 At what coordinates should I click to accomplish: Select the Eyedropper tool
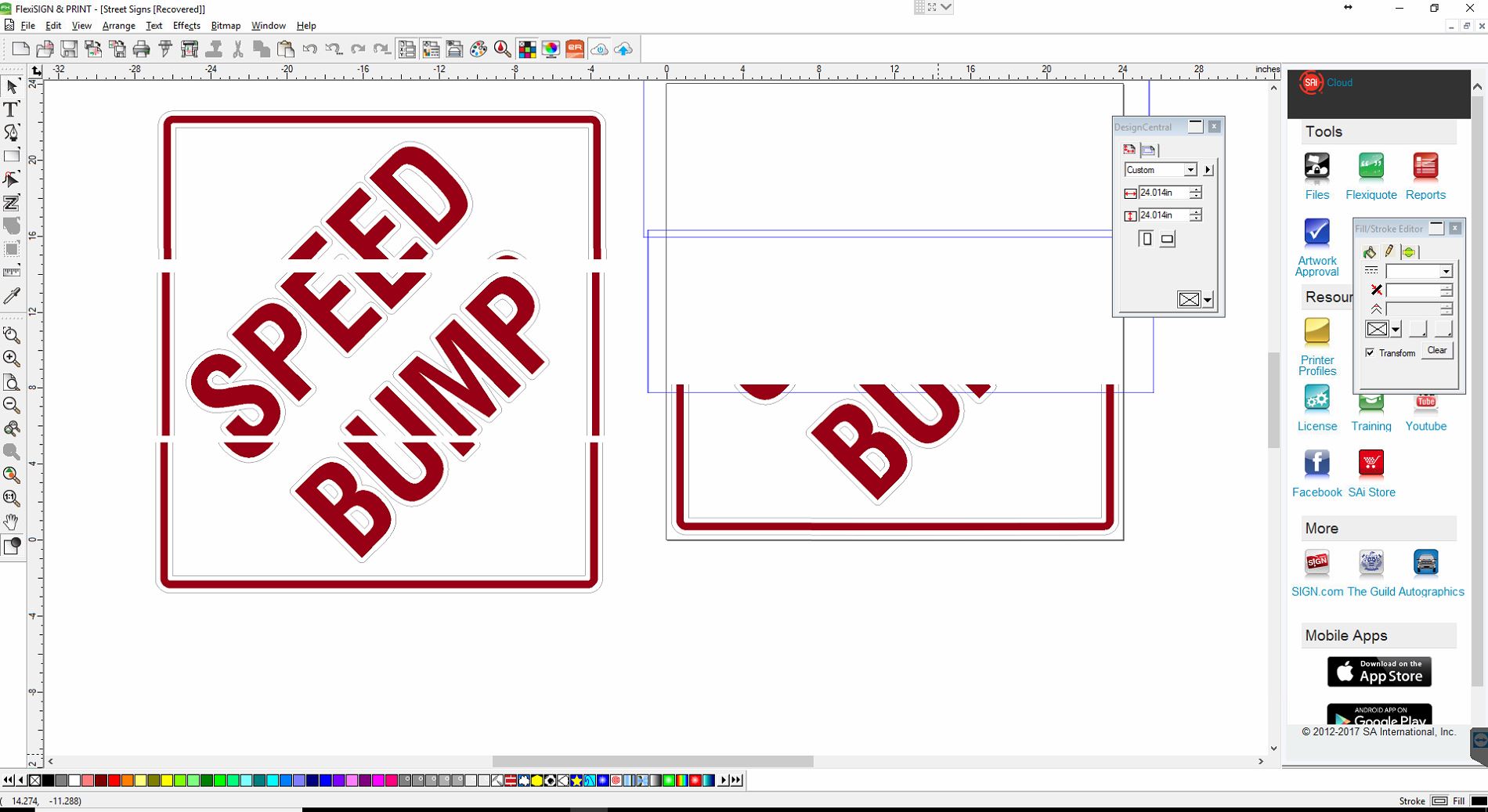[x=12, y=296]
